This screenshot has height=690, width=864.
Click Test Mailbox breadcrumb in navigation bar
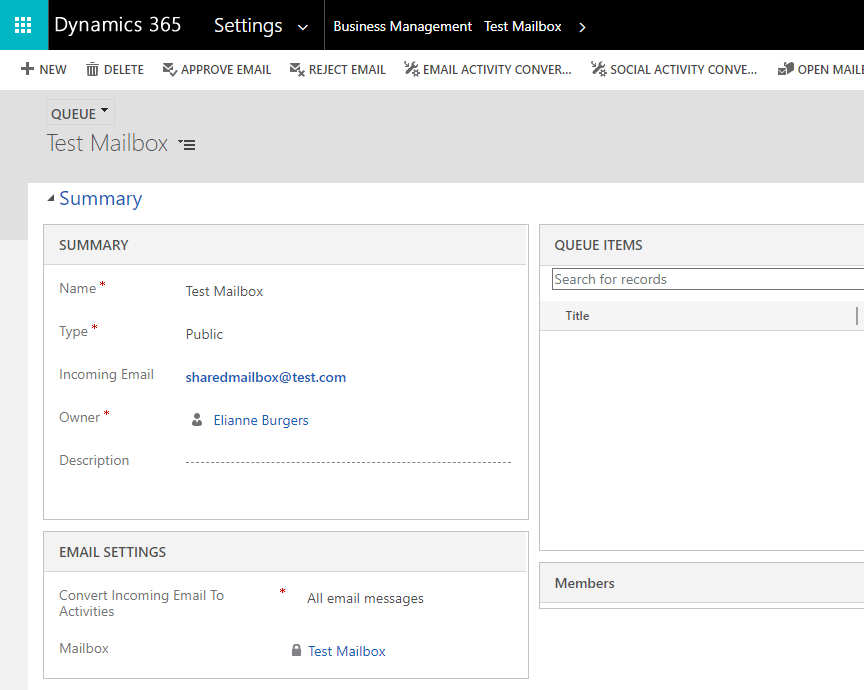(522, 26)
